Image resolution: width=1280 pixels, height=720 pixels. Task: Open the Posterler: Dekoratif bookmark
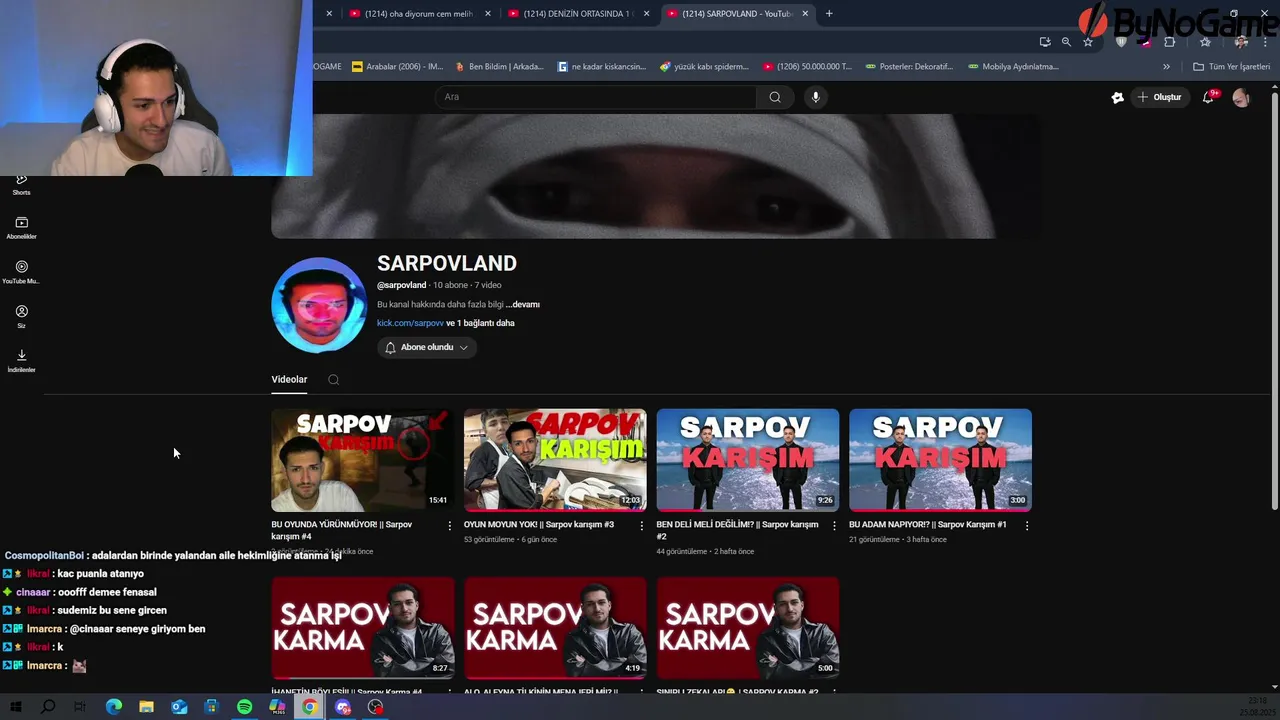(909, 67)
